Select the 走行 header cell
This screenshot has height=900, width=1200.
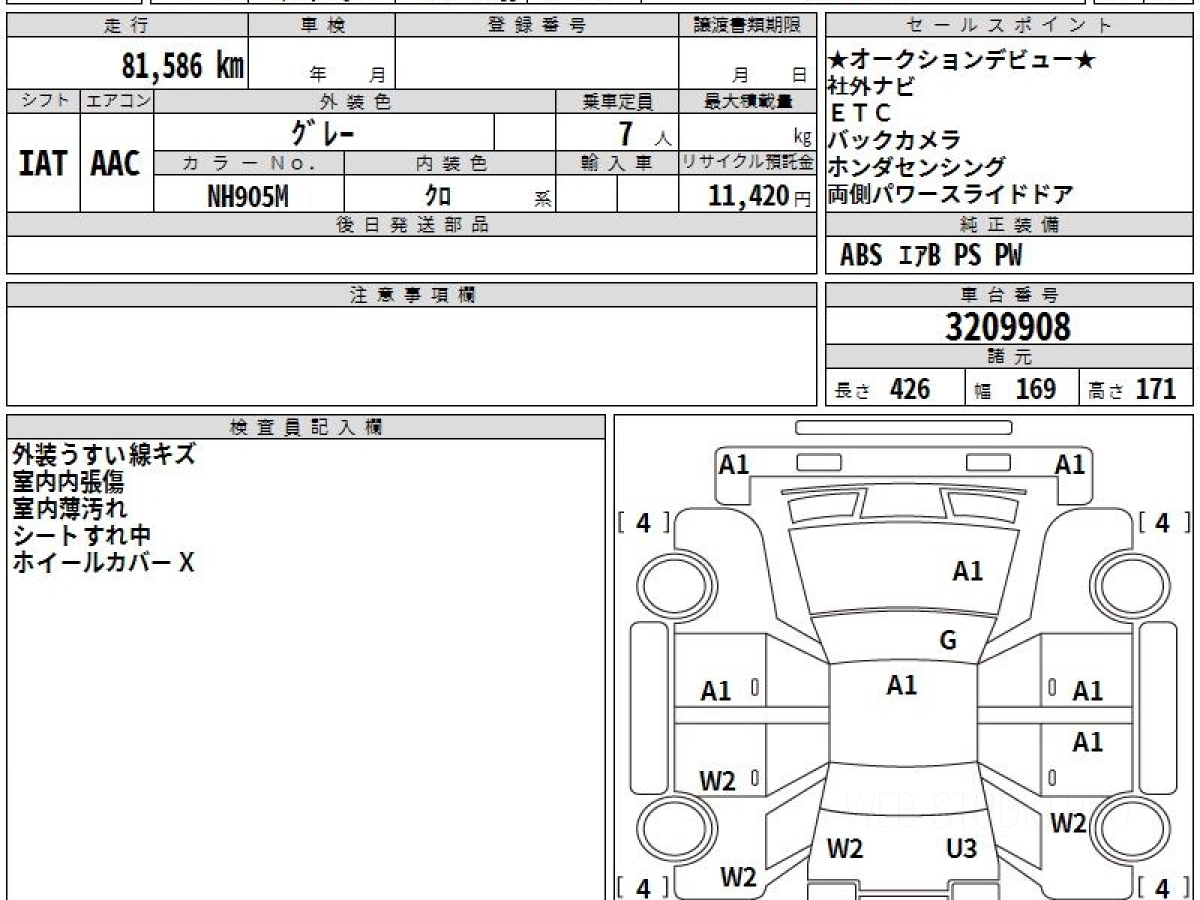click(x=127, y=26)
